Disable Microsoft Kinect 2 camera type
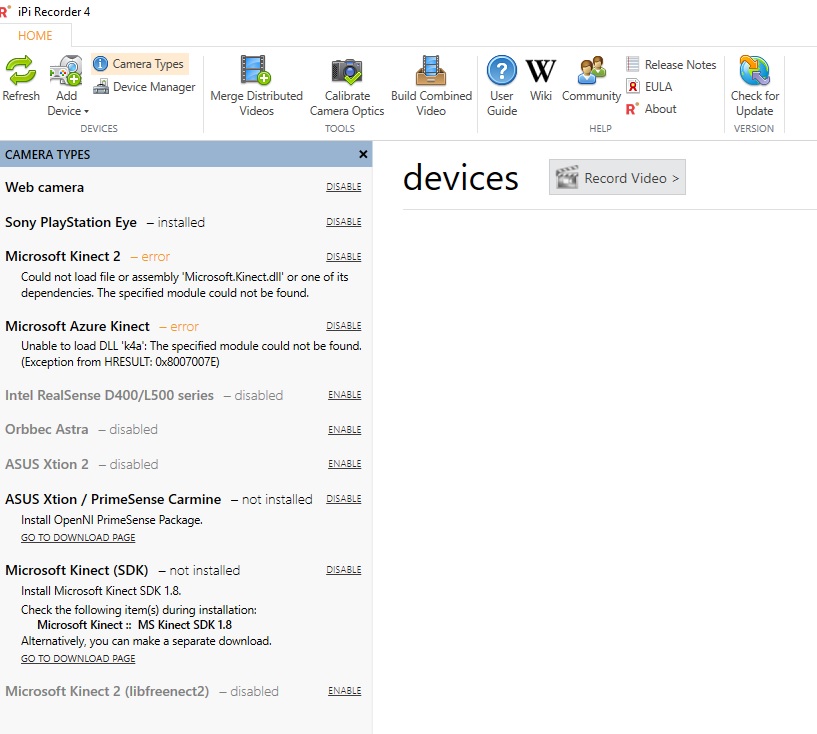 343,256
